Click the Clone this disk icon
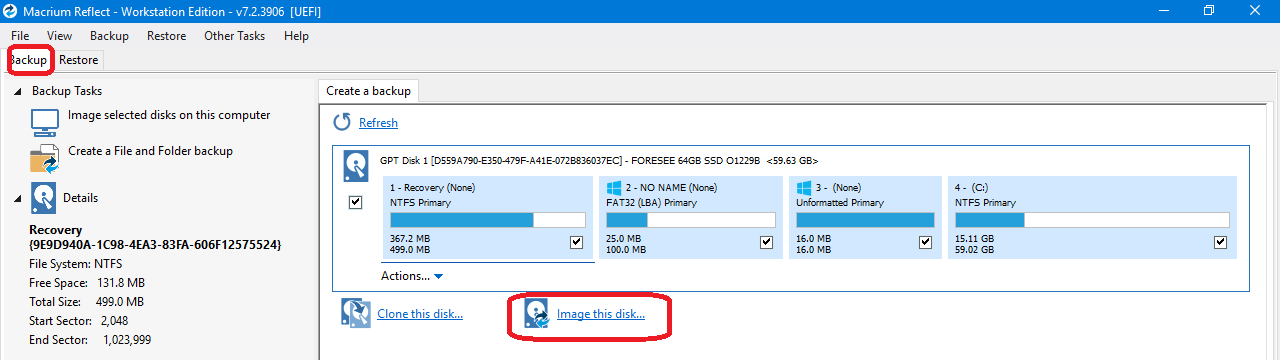Screen dimensions: 1280x360 pyautogui.click(x=355, y=313)
